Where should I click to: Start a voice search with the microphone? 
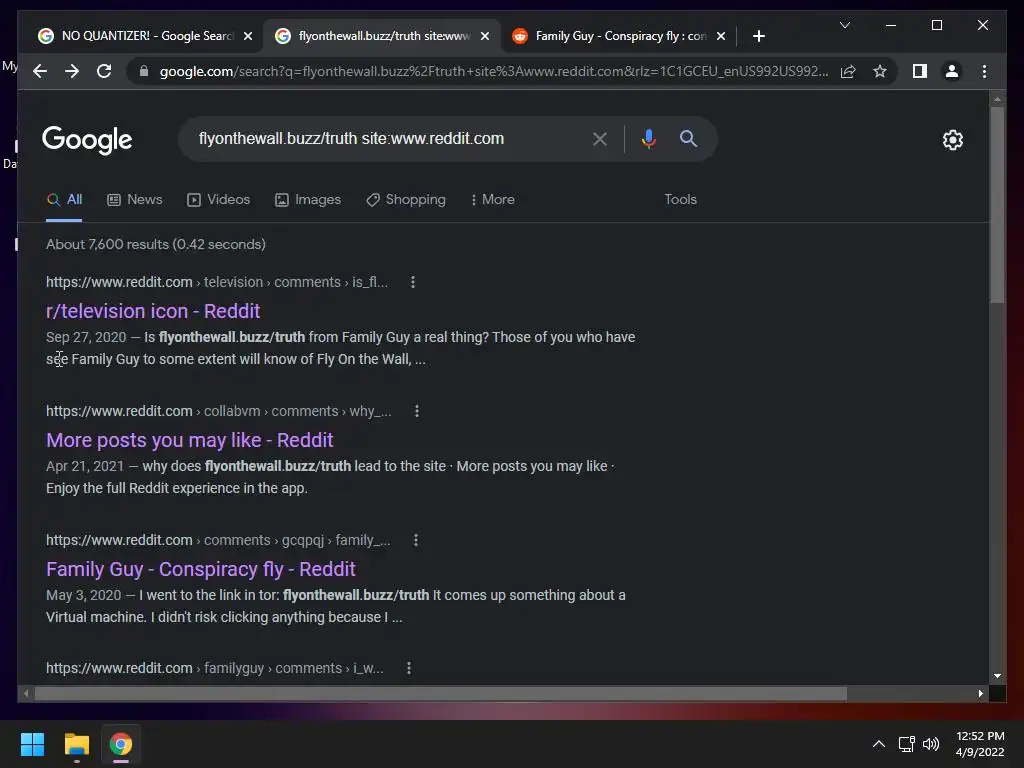click(648, 138)
